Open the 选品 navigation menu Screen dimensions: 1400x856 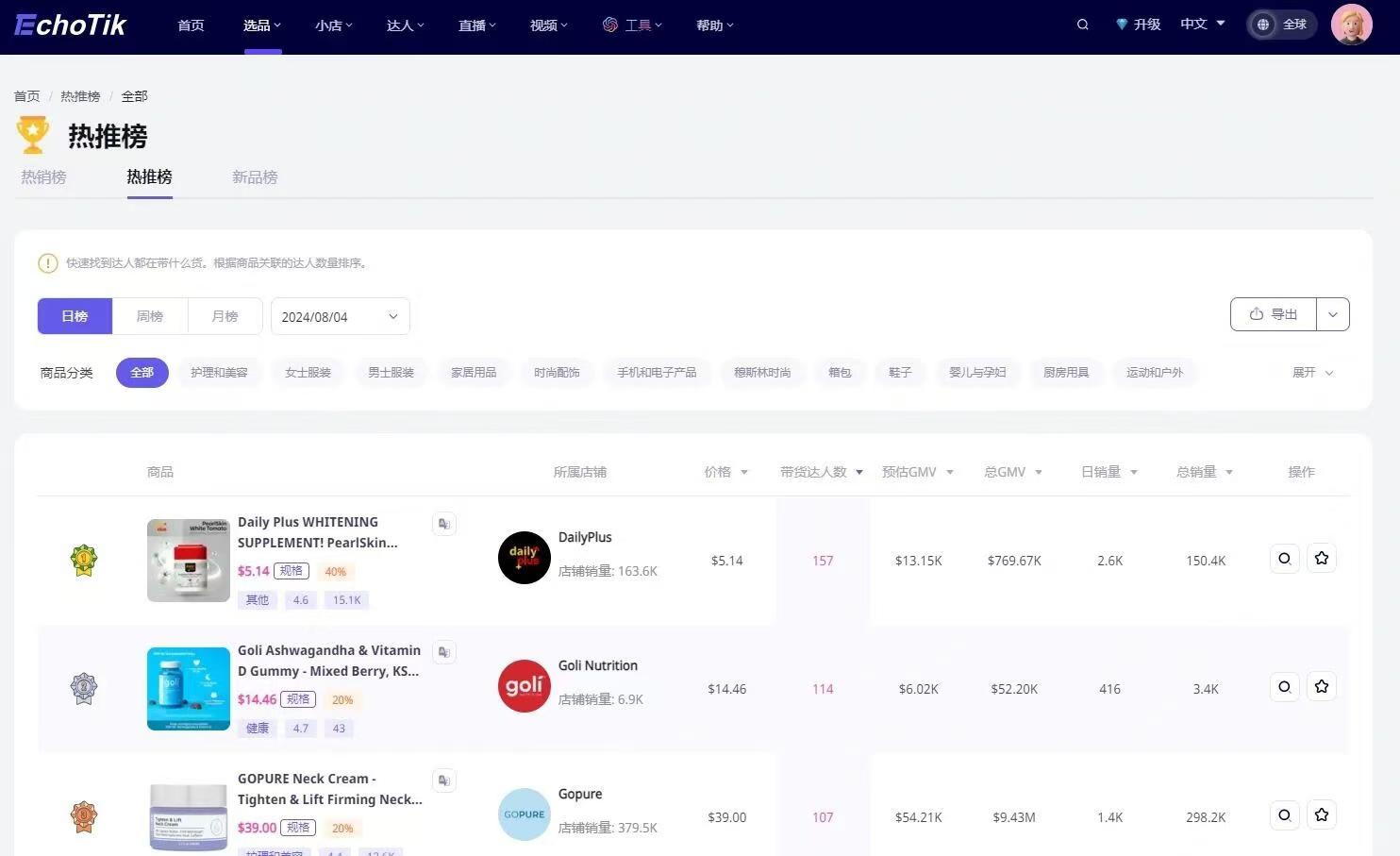(262, 25)
